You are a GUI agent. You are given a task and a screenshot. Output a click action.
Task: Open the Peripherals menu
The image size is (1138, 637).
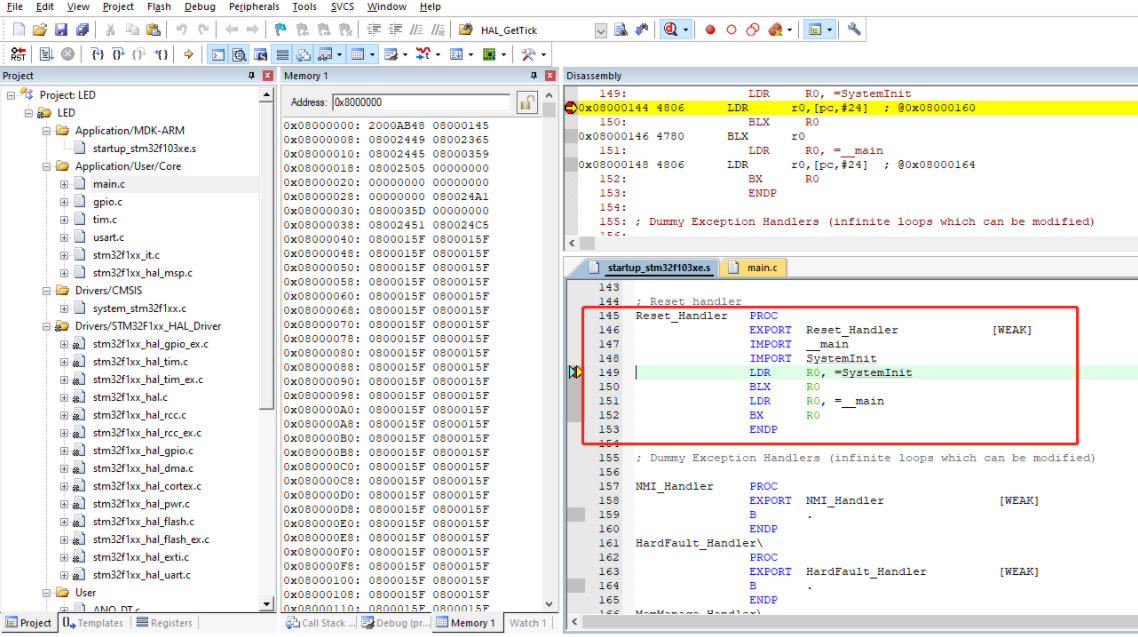tap(253, 7)
